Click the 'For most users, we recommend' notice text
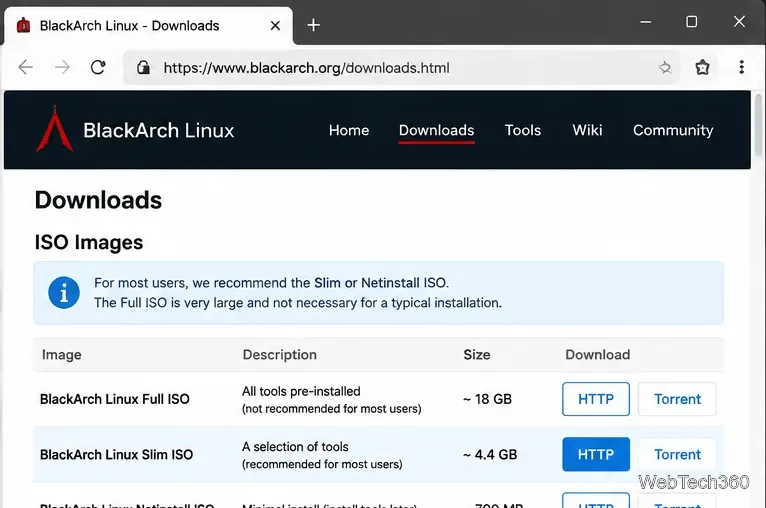 point(272,283)
